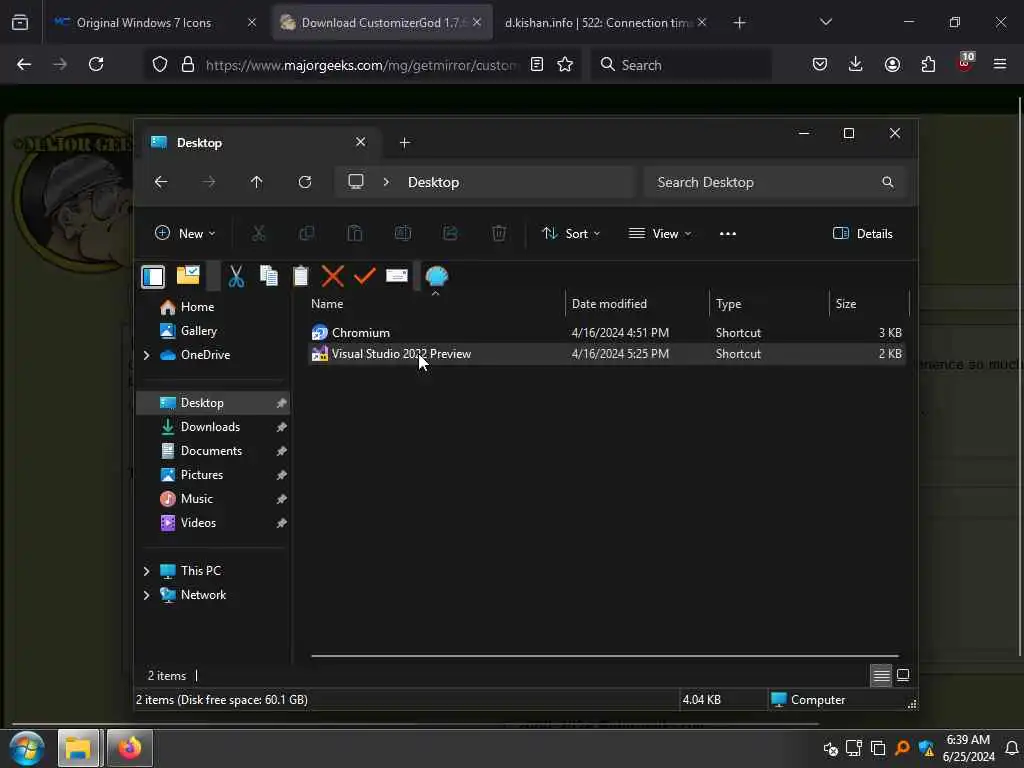
Task: Click the Windows Start orb
Action: [27, 748]
